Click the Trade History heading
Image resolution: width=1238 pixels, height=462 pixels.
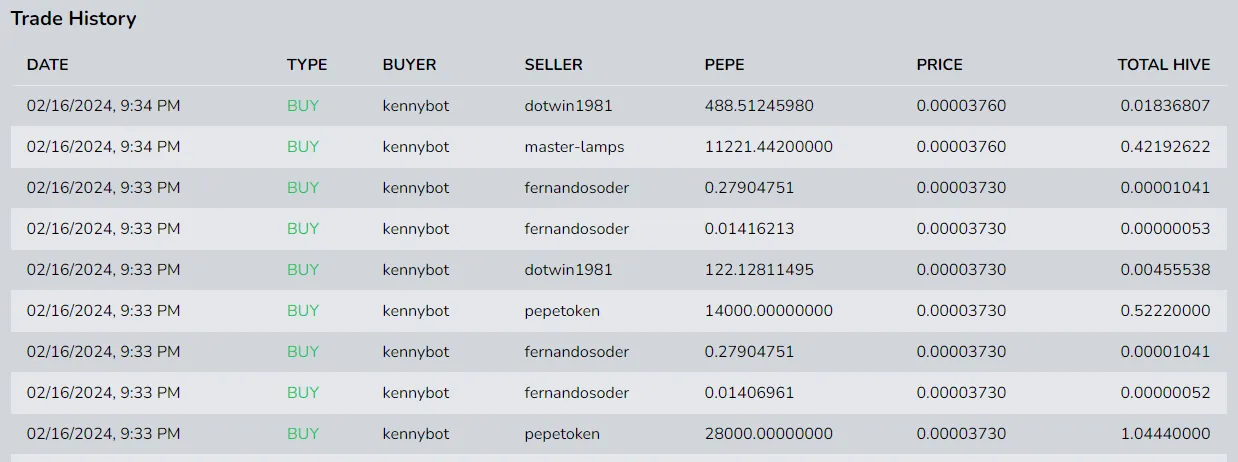(x=74, y=19)
